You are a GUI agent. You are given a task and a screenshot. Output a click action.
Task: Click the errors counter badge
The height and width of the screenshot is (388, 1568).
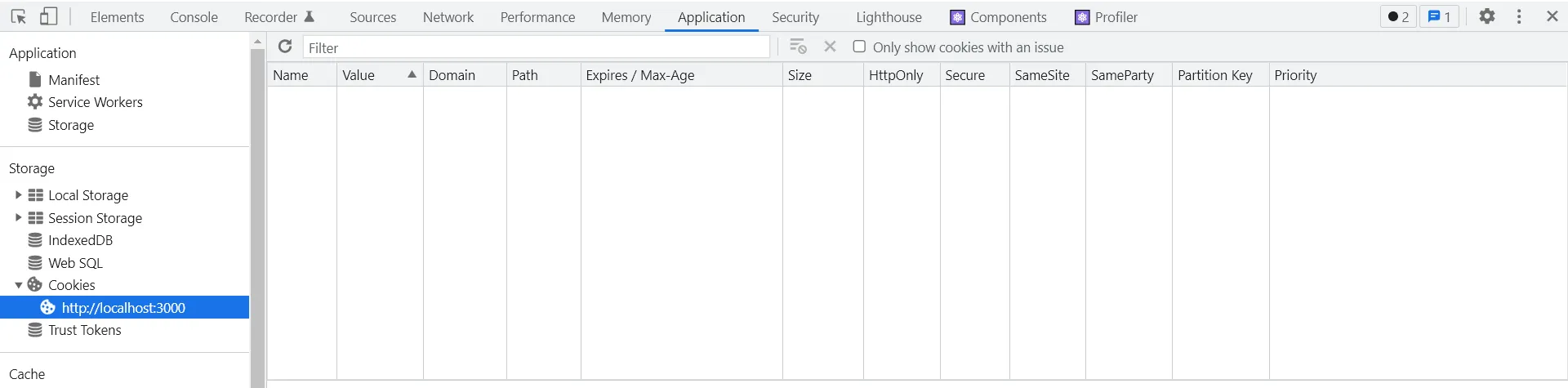pos(1398,16)
